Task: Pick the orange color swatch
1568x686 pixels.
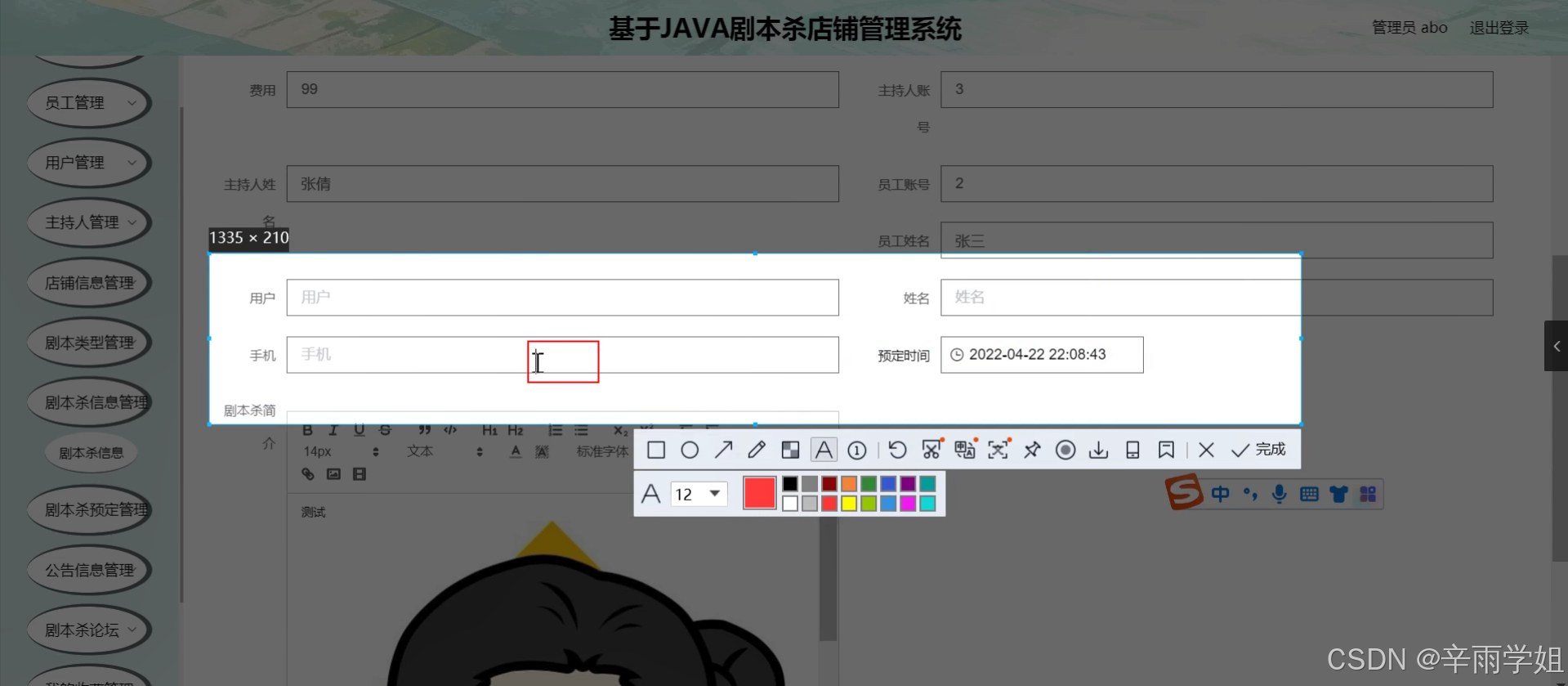Action: point(849,484)
